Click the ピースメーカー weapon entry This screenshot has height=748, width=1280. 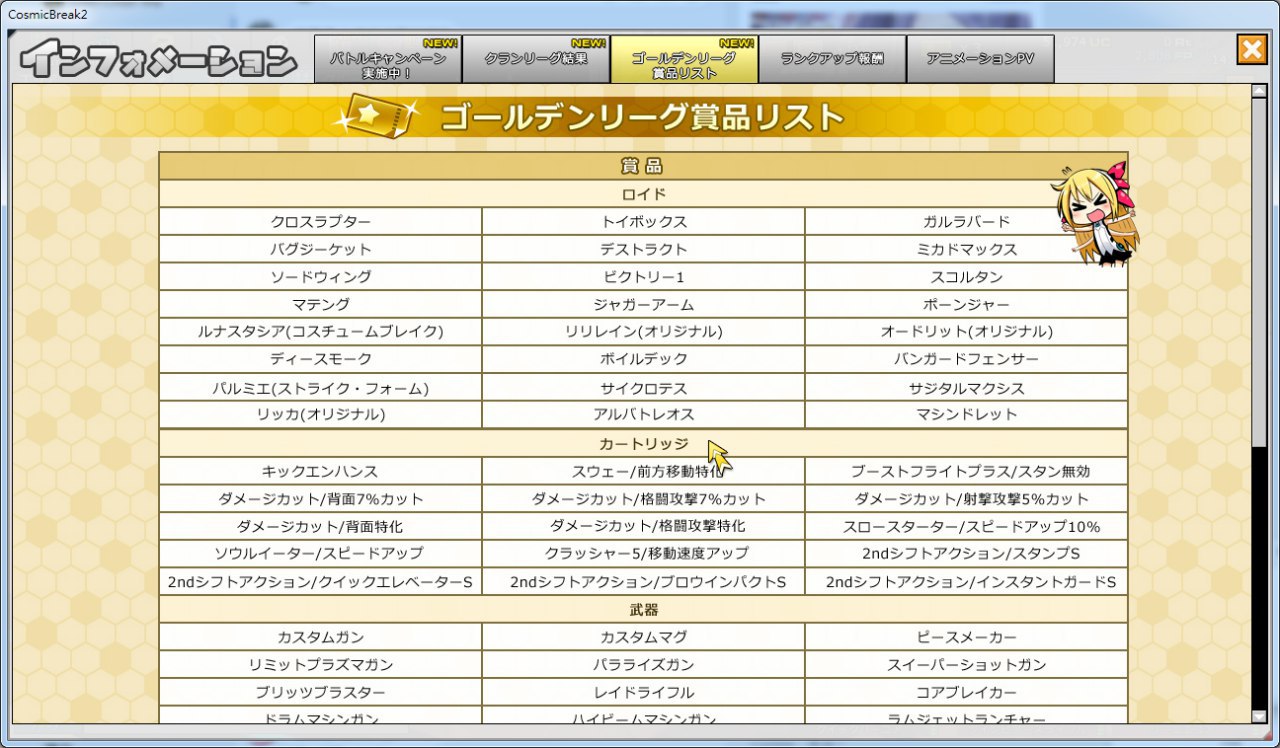pyautogui.click(x=966, y=637)
